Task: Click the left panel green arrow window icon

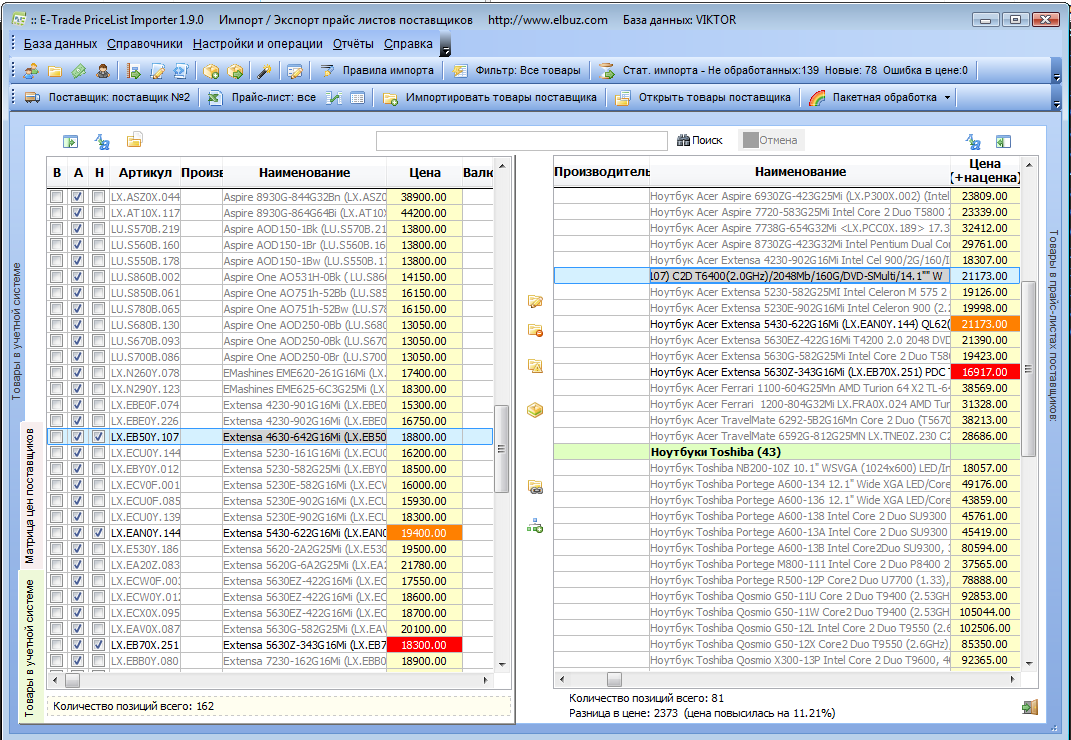Action: point(70,141)
